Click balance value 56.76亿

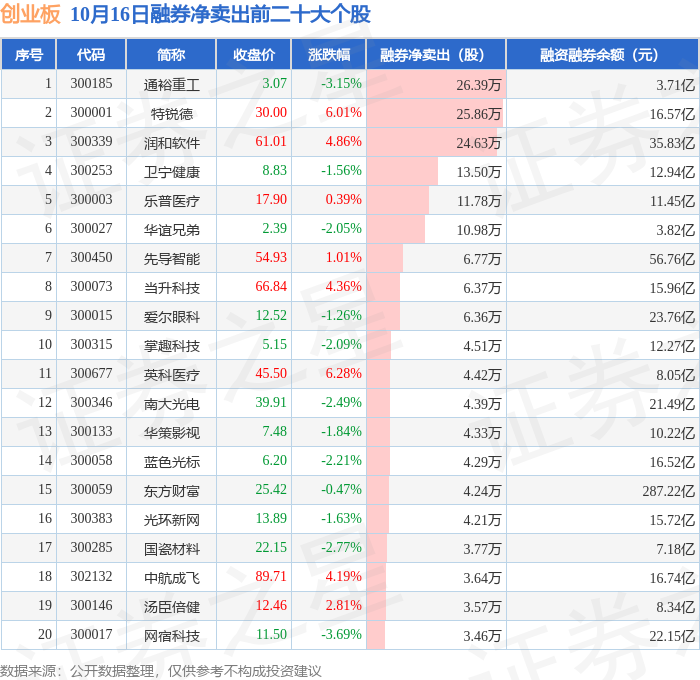672,259
